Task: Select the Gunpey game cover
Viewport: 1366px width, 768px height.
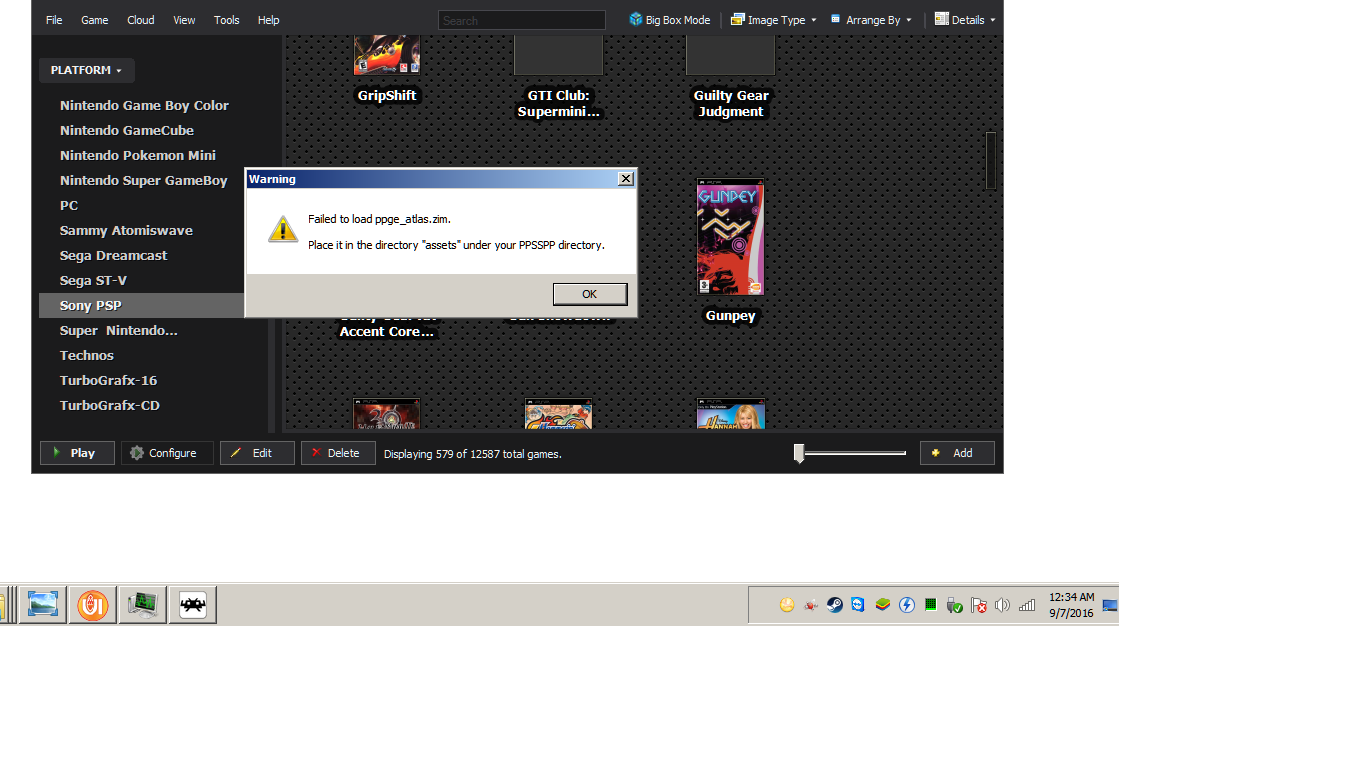Action: pos(730,237)
